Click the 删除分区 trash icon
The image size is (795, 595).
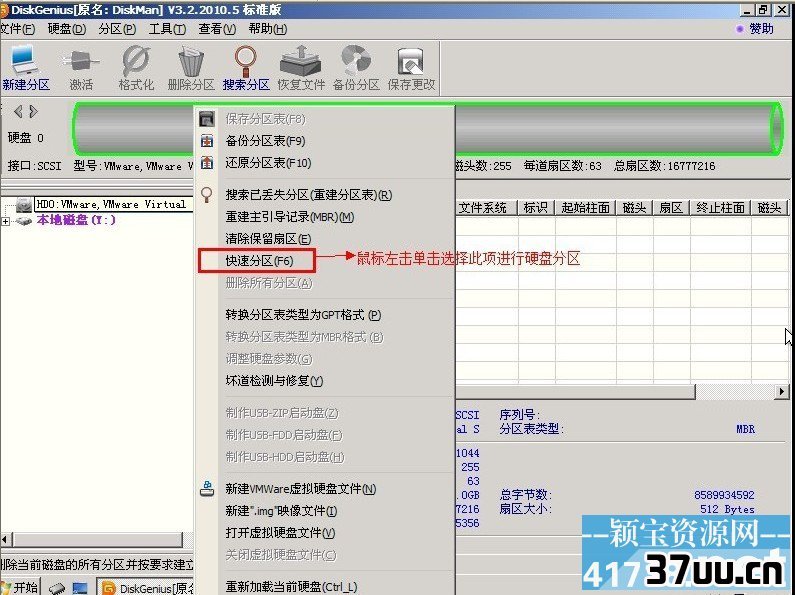191,61
